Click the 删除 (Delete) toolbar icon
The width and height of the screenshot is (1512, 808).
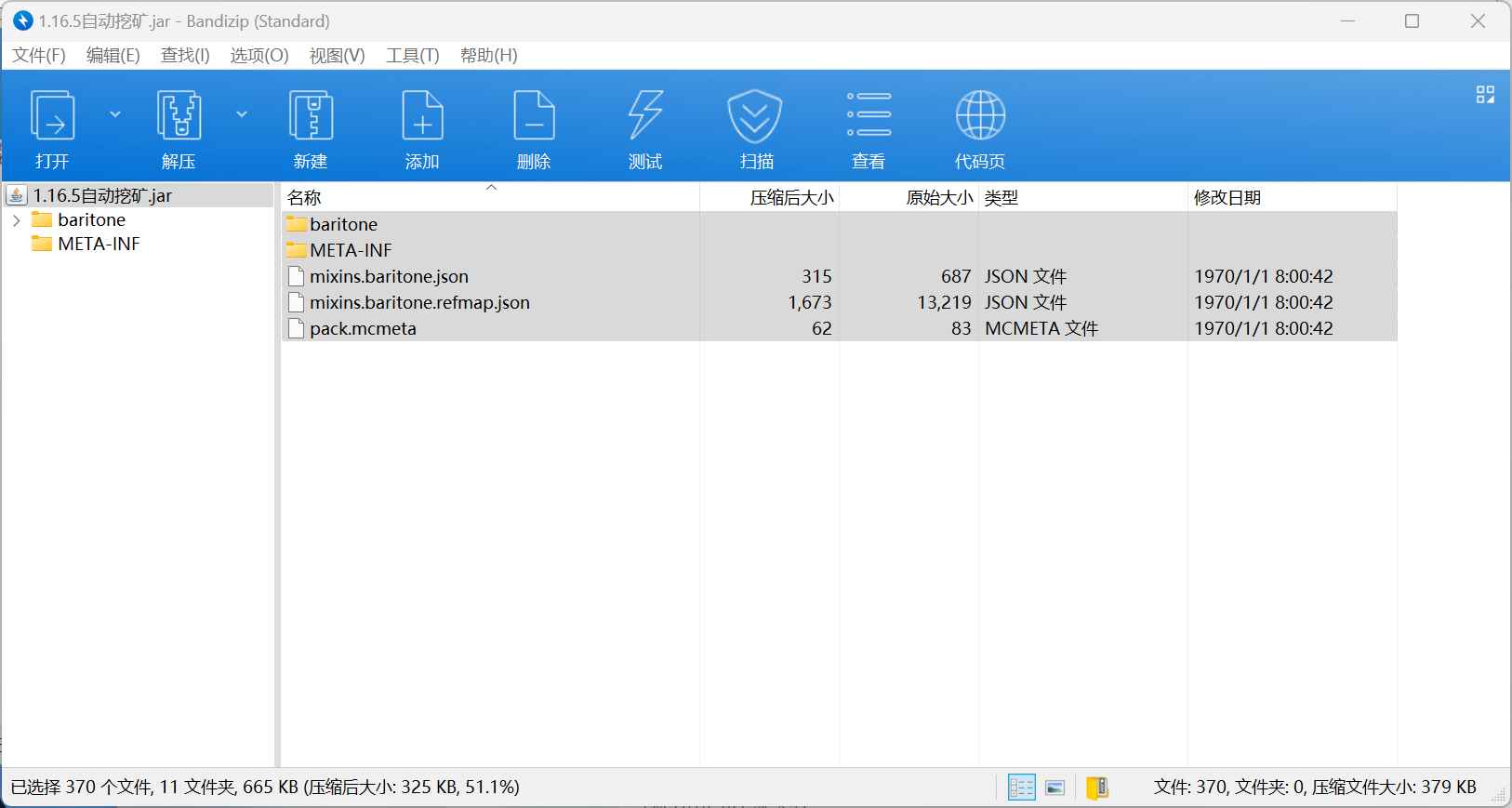534,115
